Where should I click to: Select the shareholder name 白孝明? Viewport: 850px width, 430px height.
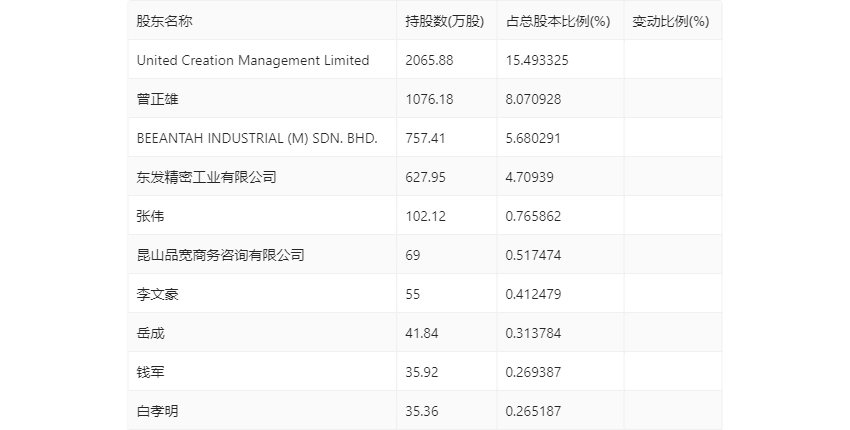tap(157, 412)
